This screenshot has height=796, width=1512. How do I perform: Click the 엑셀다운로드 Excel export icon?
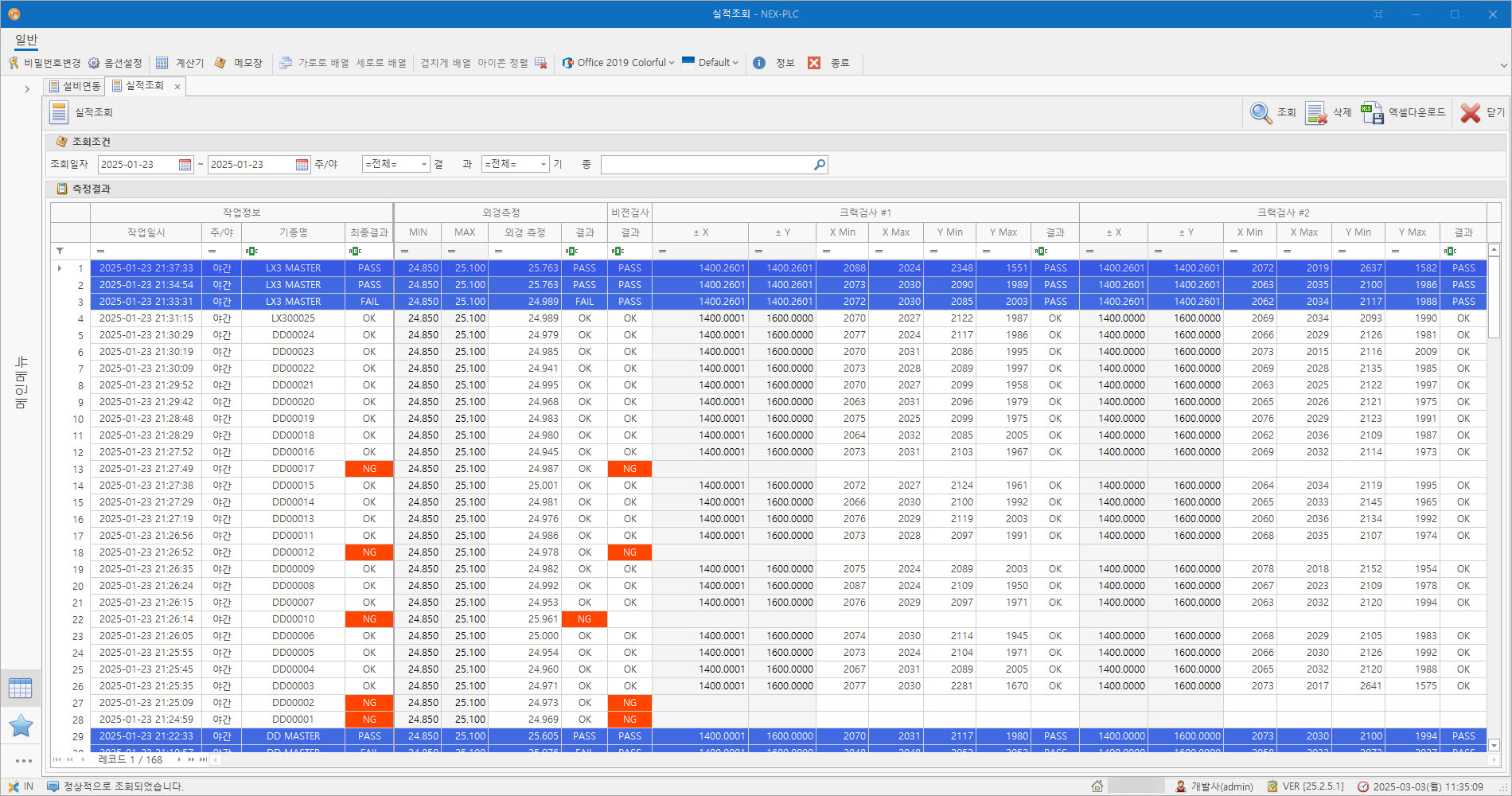[1372, 113]
